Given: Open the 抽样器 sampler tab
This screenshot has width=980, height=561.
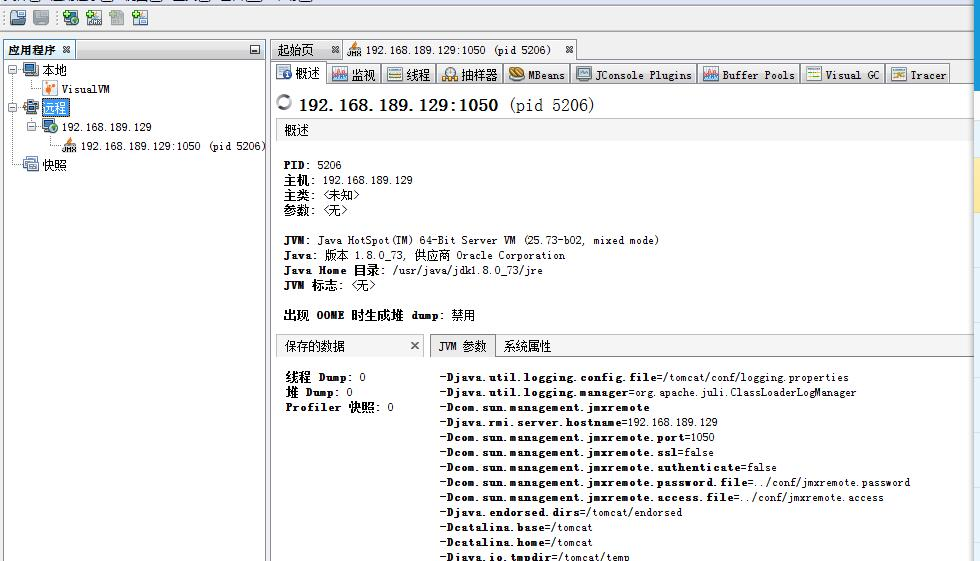Looking at the screenshot, I should tap(470, 75).
